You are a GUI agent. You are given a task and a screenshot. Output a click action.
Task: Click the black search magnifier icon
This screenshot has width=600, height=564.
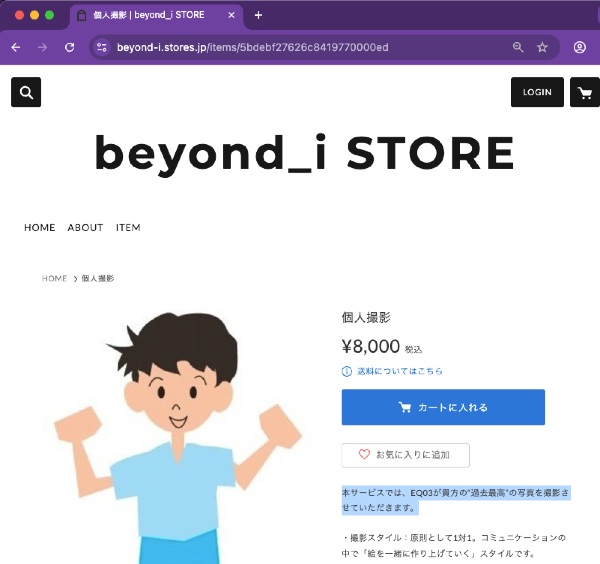(26, 92)
